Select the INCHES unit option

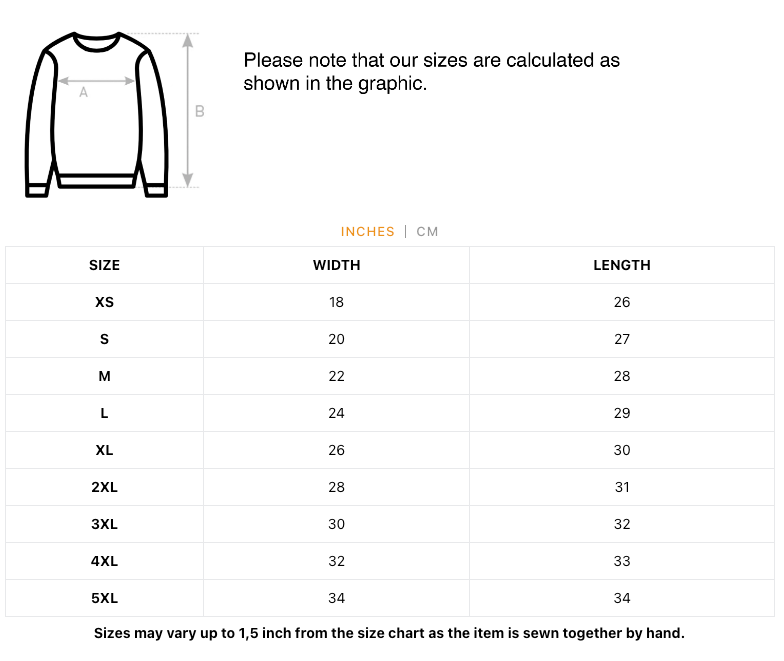368,232
